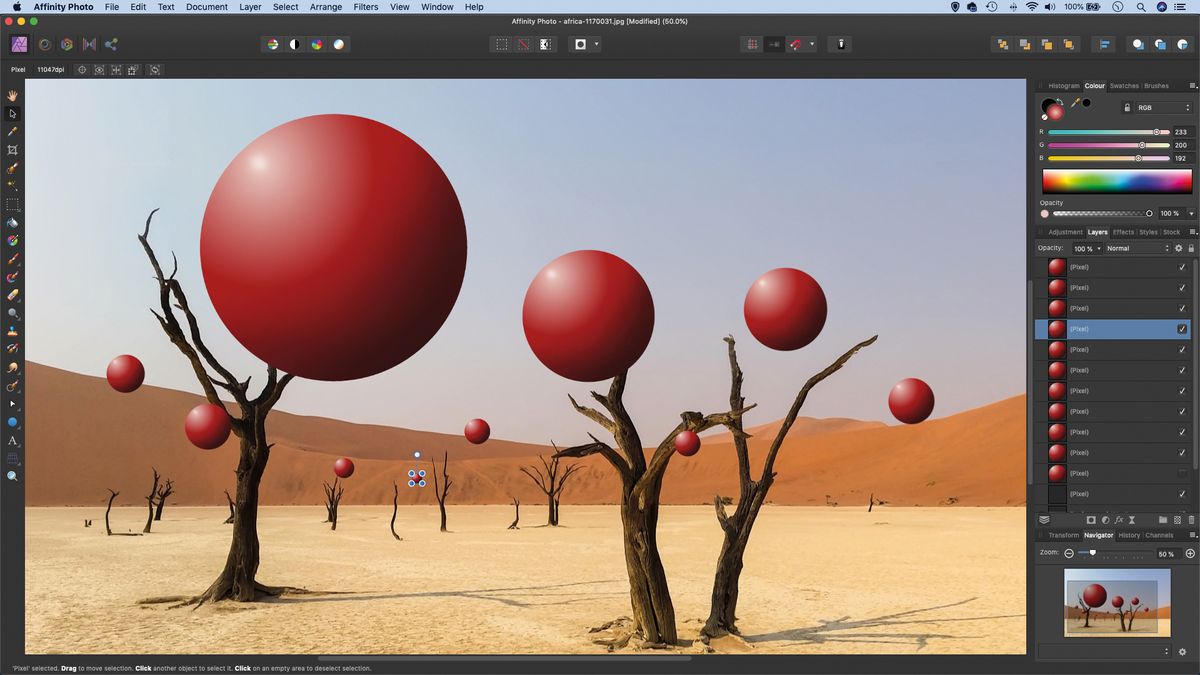Select the Zoom tool at the toolbar bottom
Image resolution: width=1200 pixels, height=675 pixels.
(12, 477)
